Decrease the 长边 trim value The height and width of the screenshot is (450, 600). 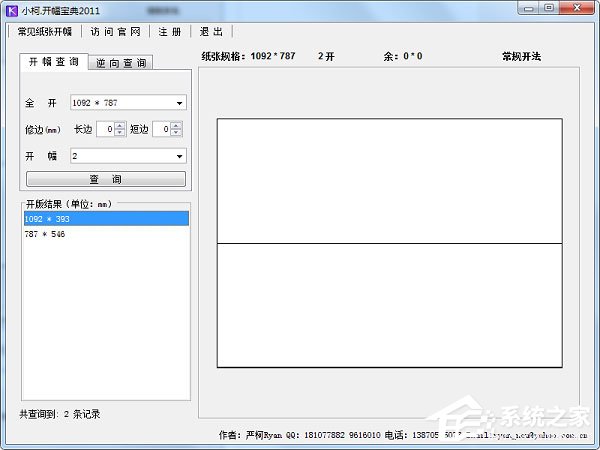[x=120, y=133]
